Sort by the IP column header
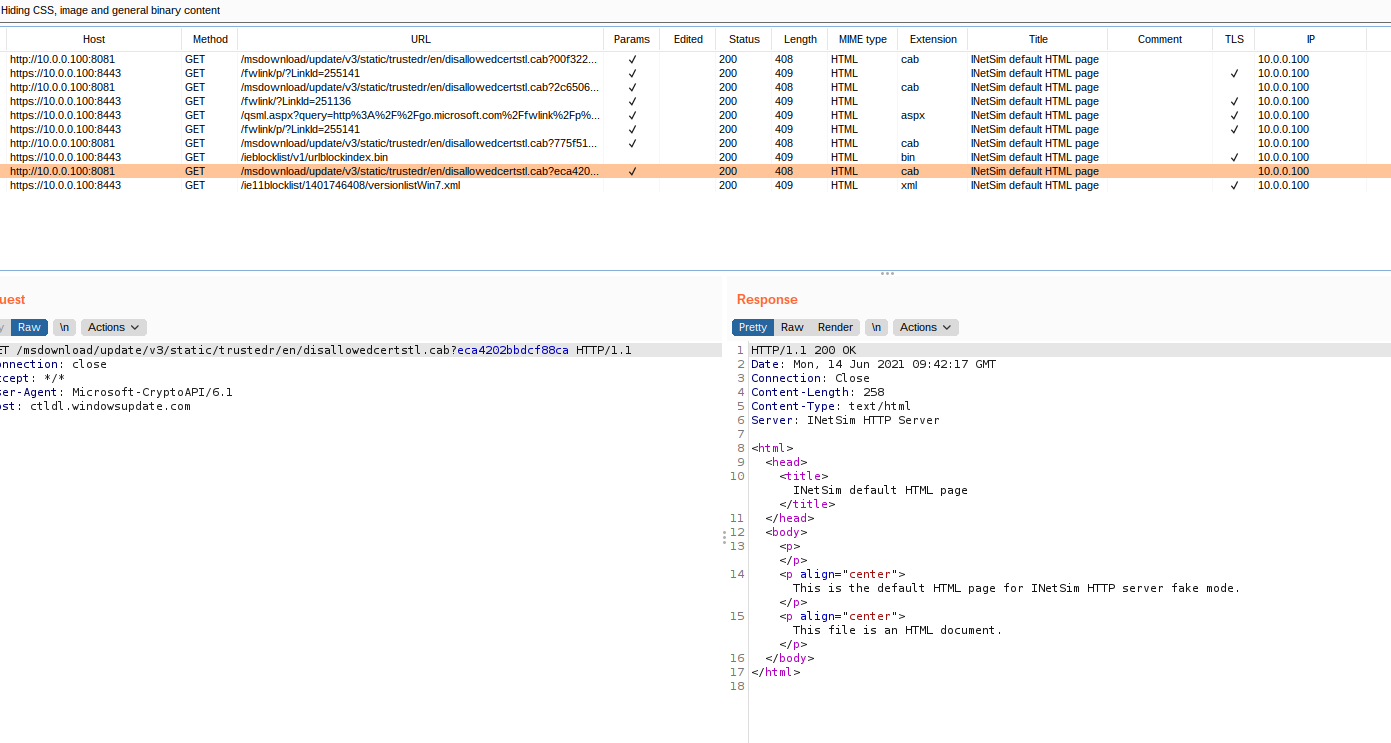This screenshot has width=1391, height=743. [1311, 39]
